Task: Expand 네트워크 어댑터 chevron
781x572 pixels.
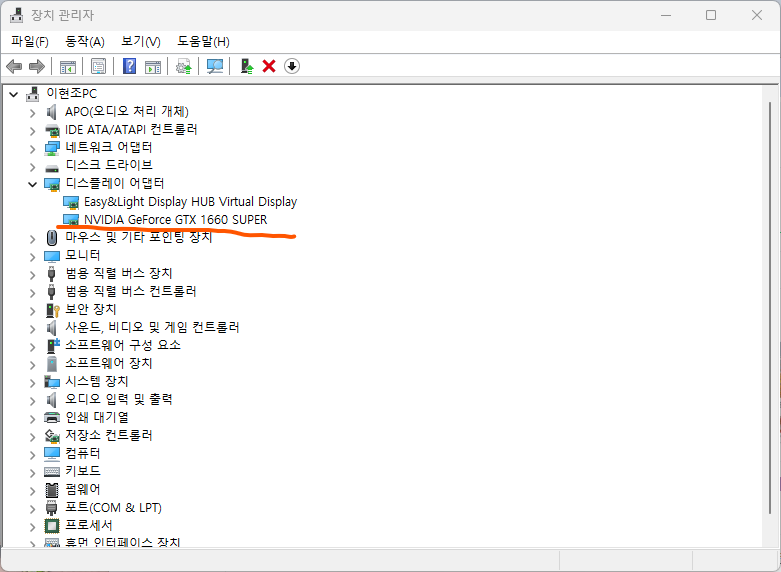Action: tap(32, 149)
